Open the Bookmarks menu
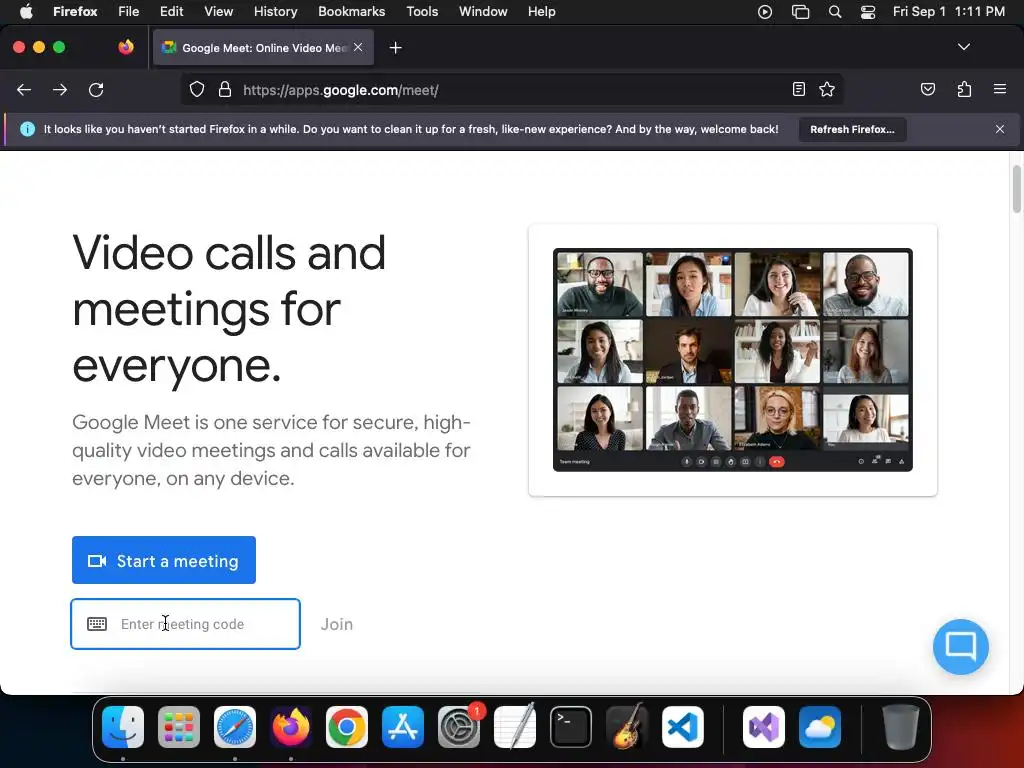Viewport: 1024px width, 768px height. (351, 12)
